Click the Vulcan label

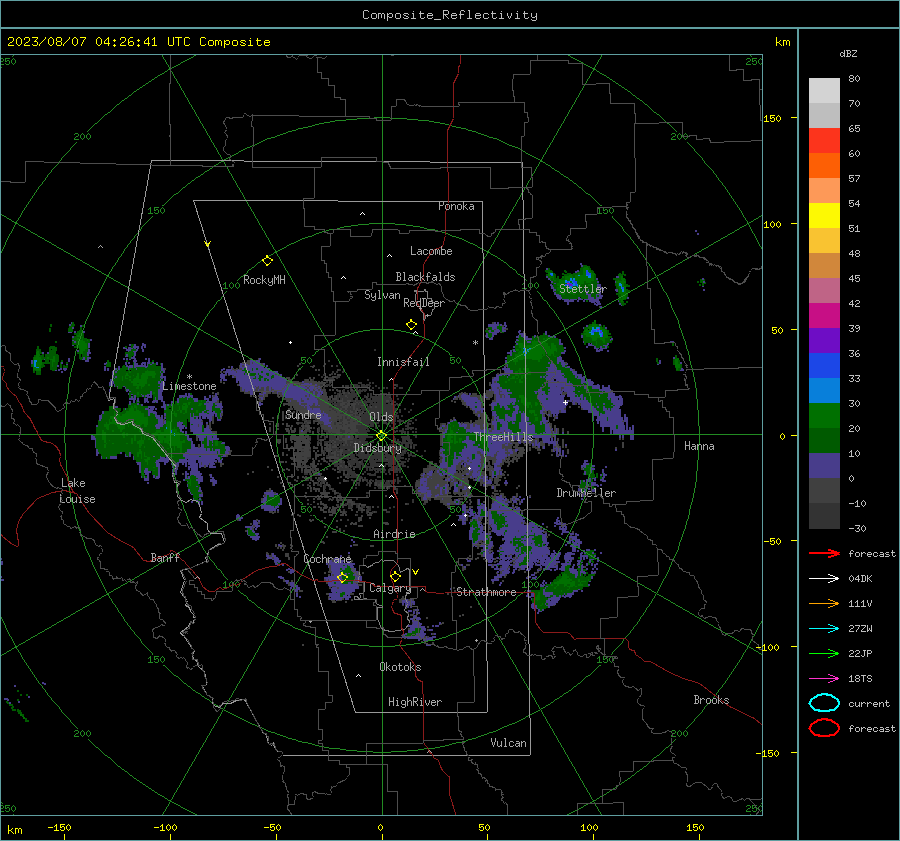[x=508, y=743]
